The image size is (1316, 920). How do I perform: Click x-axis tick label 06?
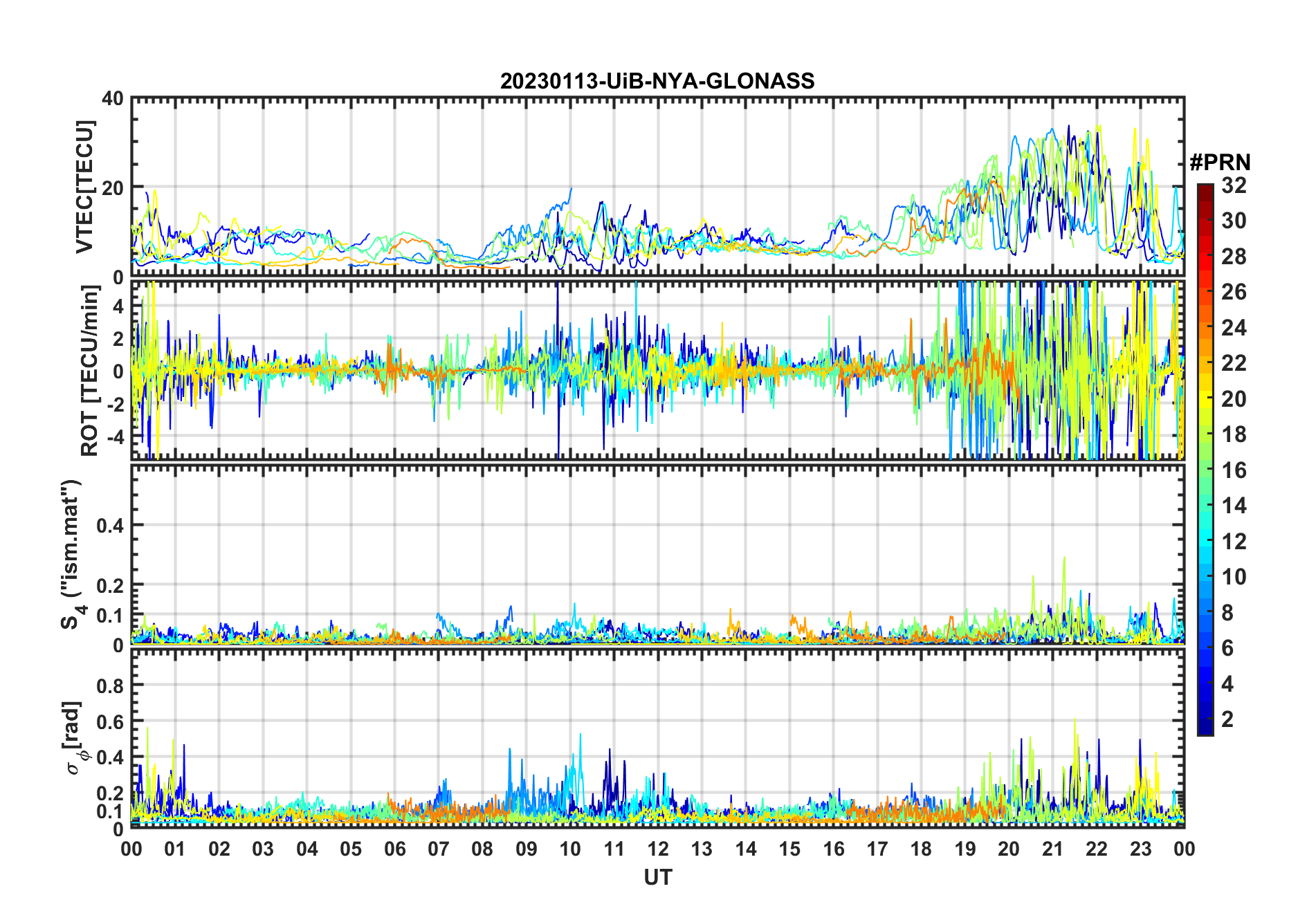tap(394, 849)
